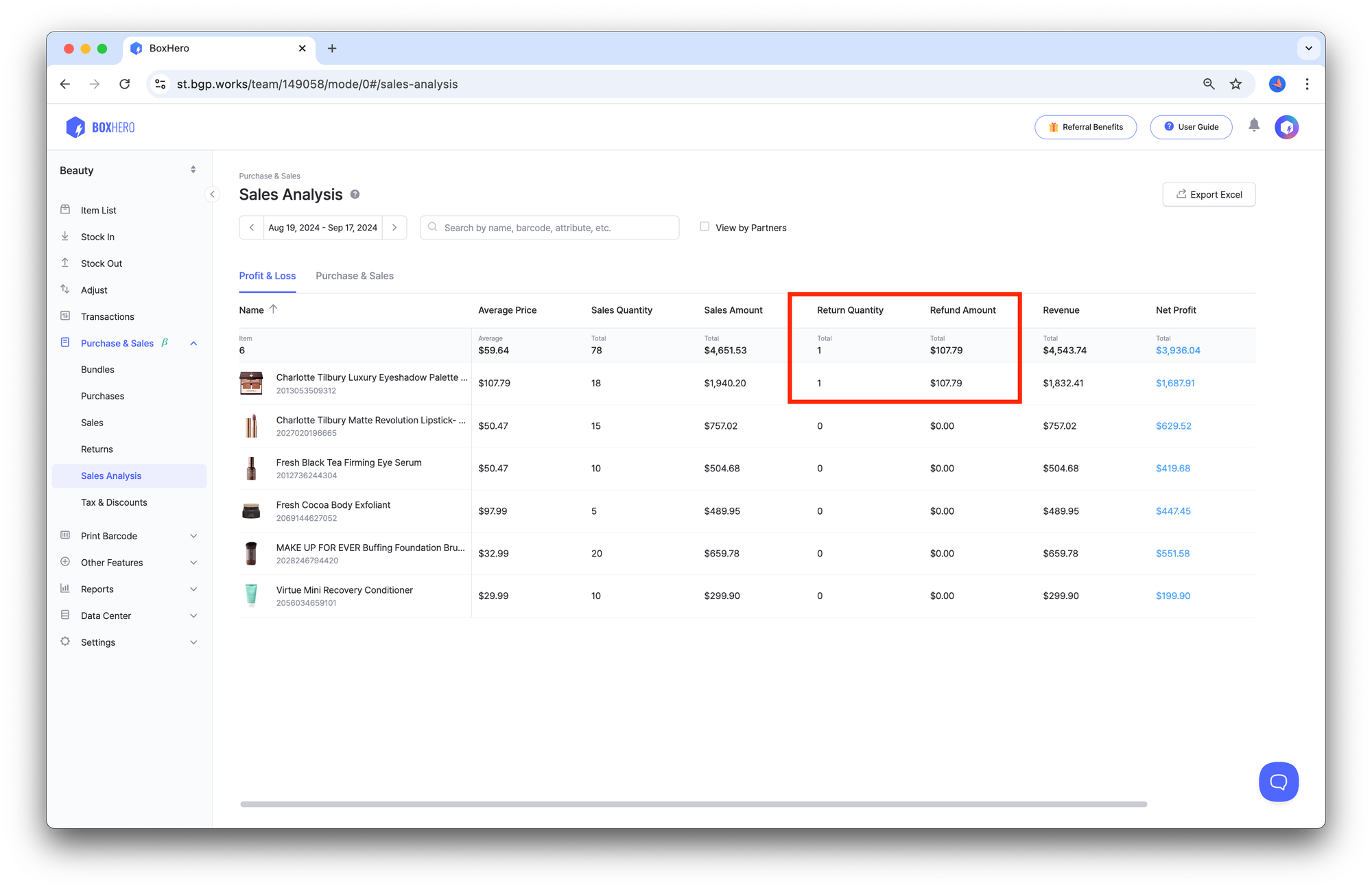Collapse the sidebar with the arrow handle
The width and height of the screenshot is (1372, 890).
[x=213, y=194]
